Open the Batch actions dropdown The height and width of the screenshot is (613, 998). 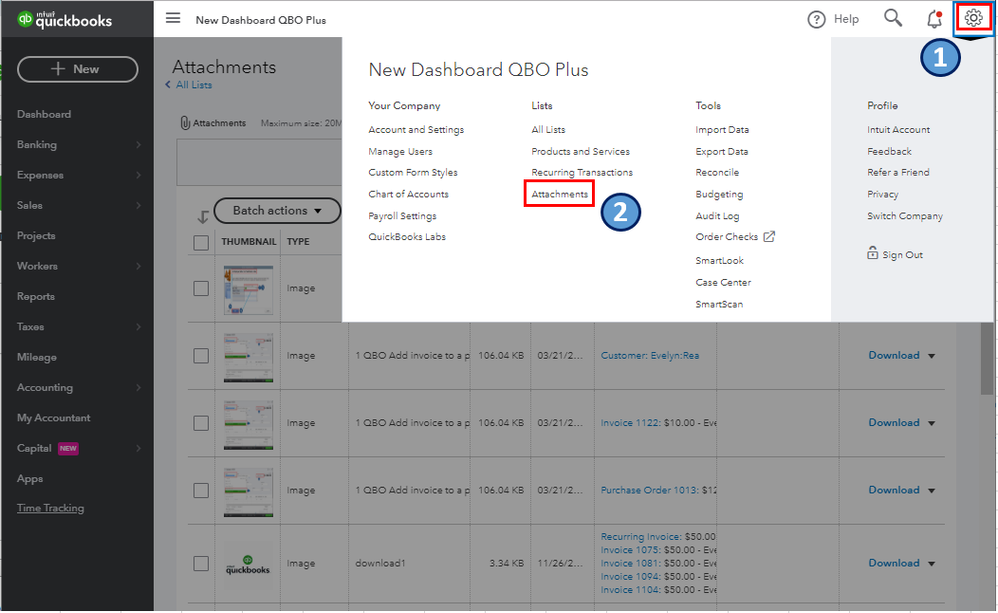coord(277,210)
